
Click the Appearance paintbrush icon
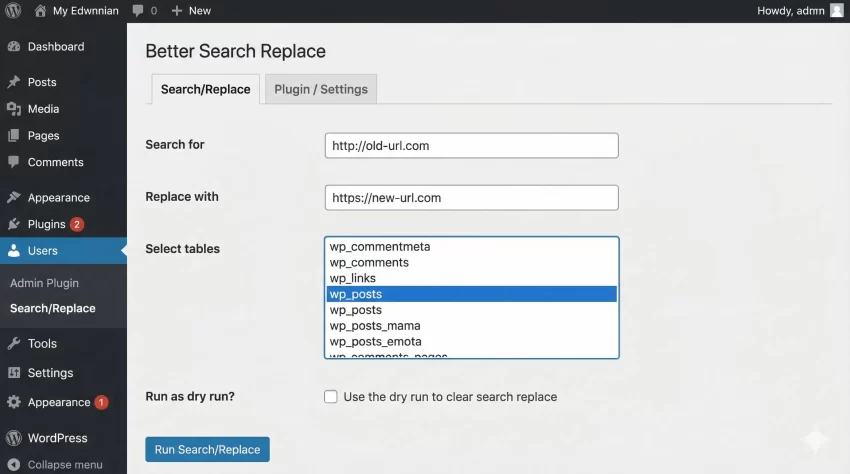click(14, 197)
